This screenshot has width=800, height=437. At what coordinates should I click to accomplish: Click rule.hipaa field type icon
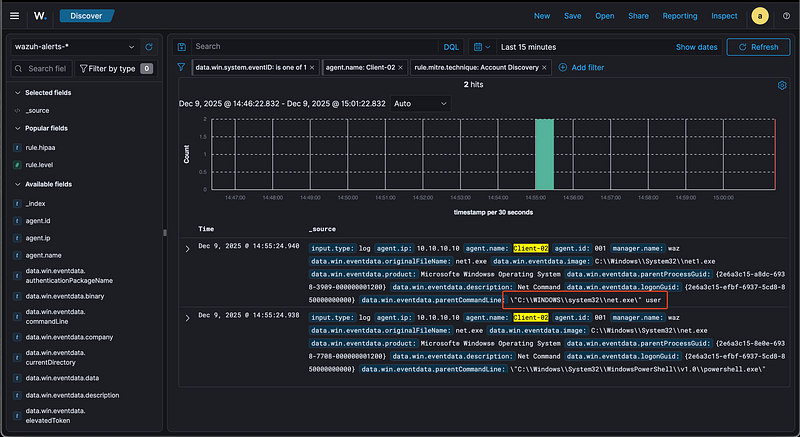17,148
